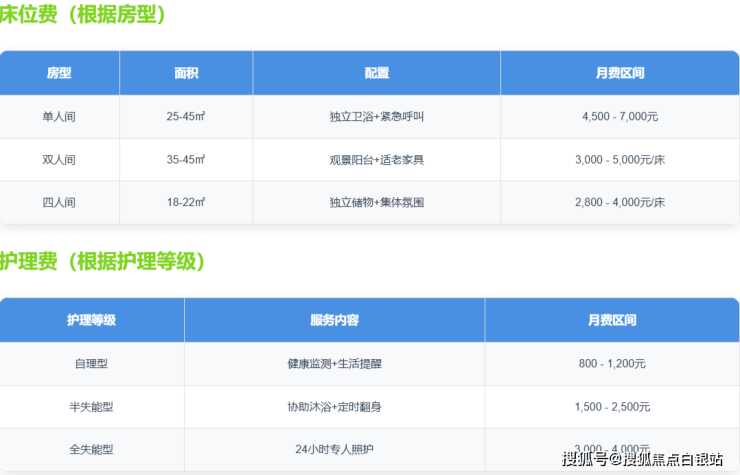Viewport: 740px width, 475px height.
Task: Select the 房型 column header
Action: [x=59, y=73]
